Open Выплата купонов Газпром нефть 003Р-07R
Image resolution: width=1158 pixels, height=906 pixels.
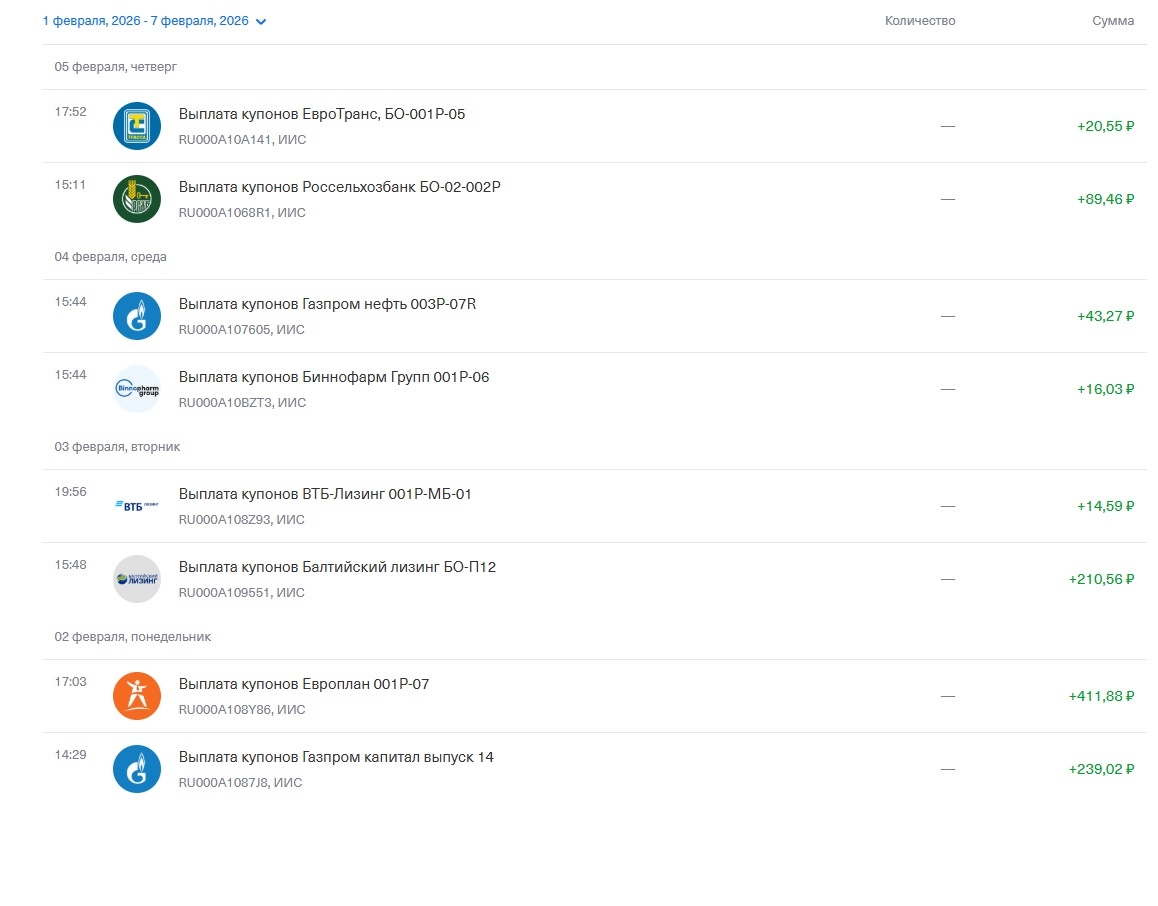tap(327, 303)
